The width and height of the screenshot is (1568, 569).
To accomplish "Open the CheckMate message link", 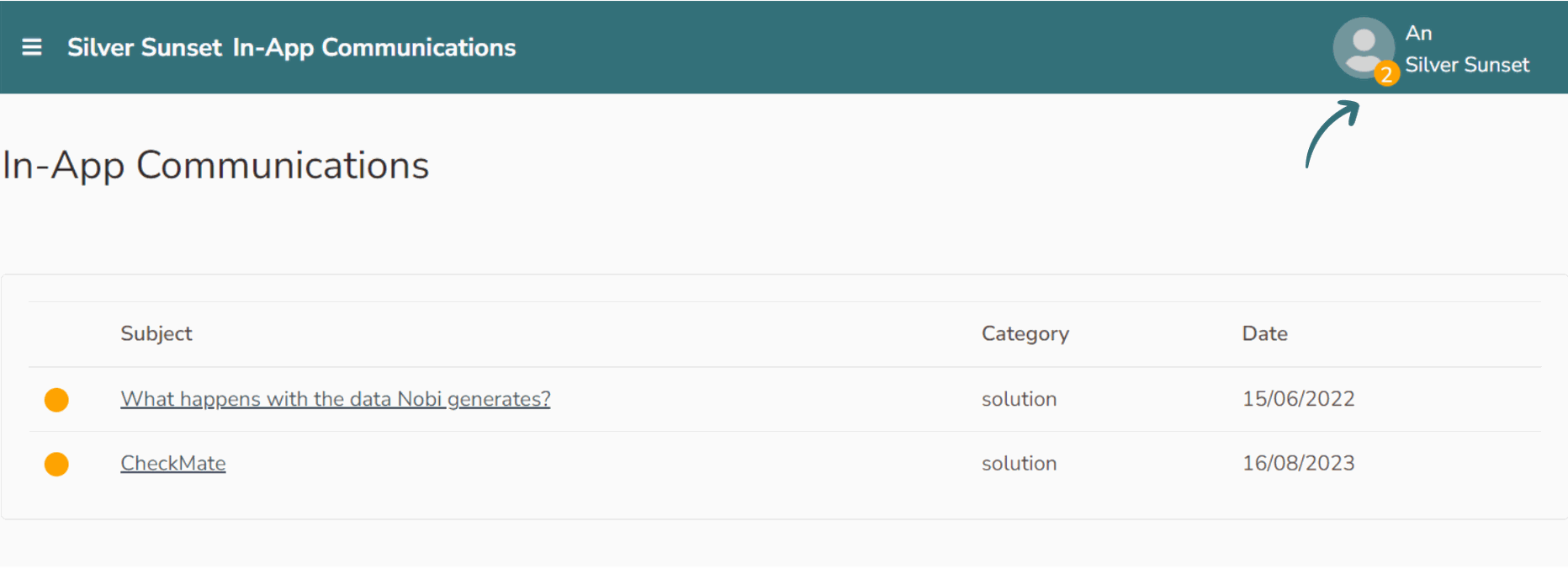I will click(172, 463).
